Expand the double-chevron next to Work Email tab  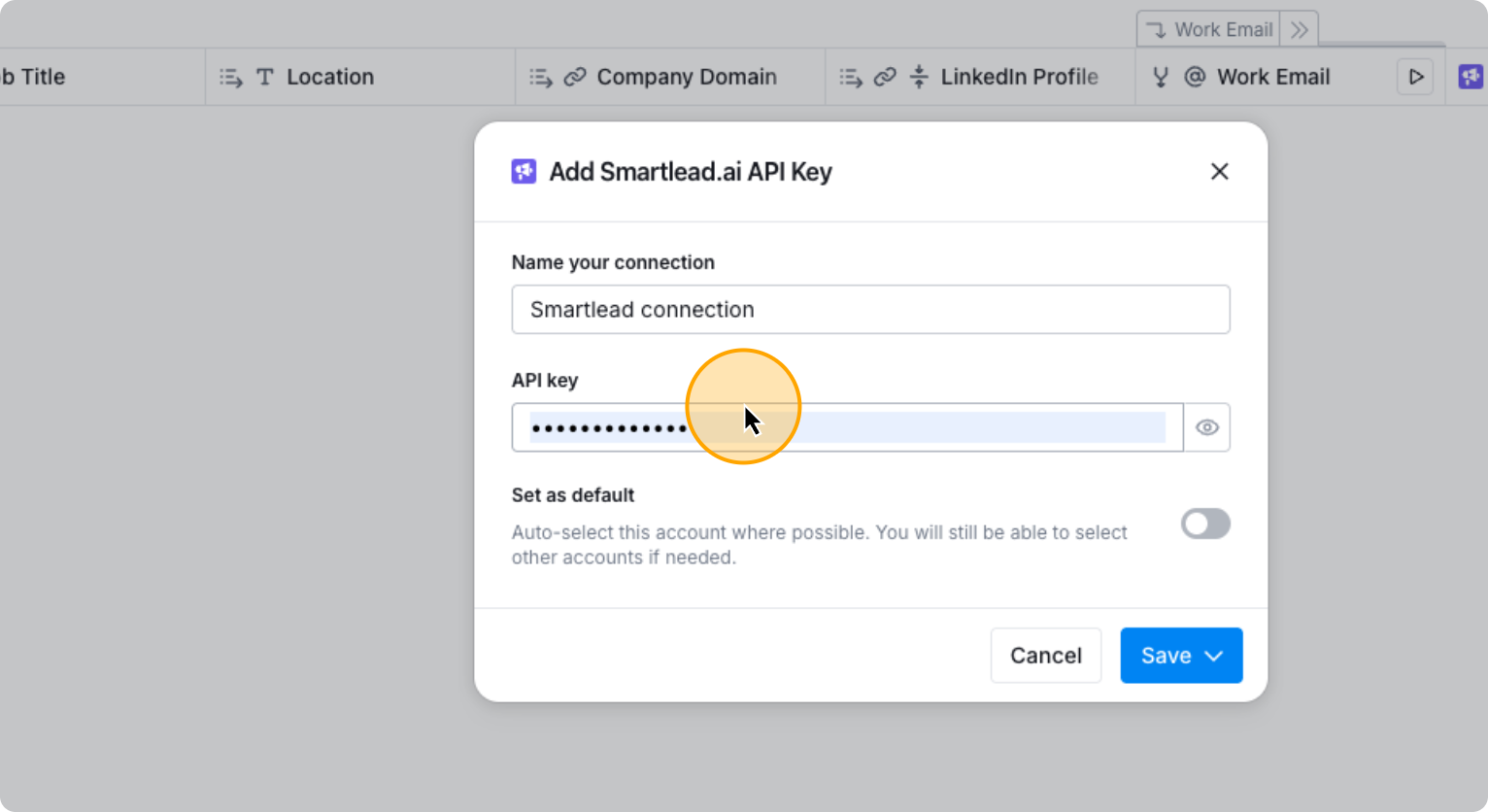pos(1300,30)
